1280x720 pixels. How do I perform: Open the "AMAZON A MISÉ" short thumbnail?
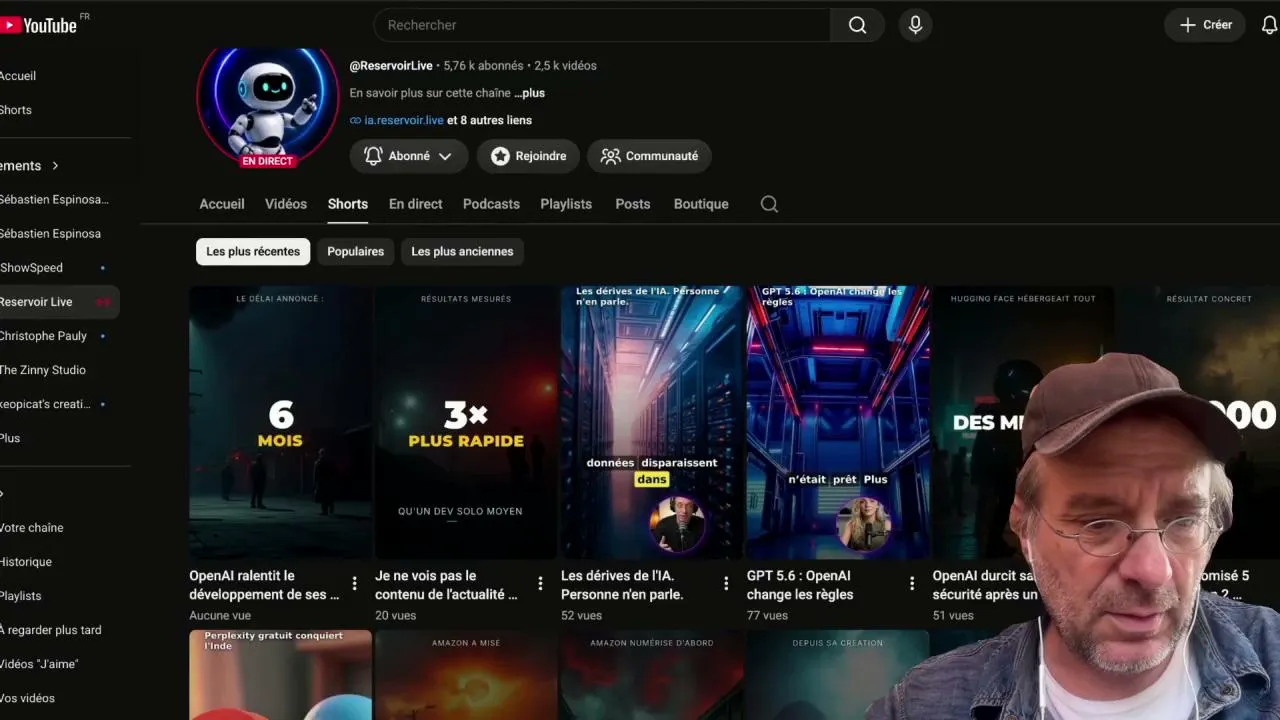(x=466, y=675)
